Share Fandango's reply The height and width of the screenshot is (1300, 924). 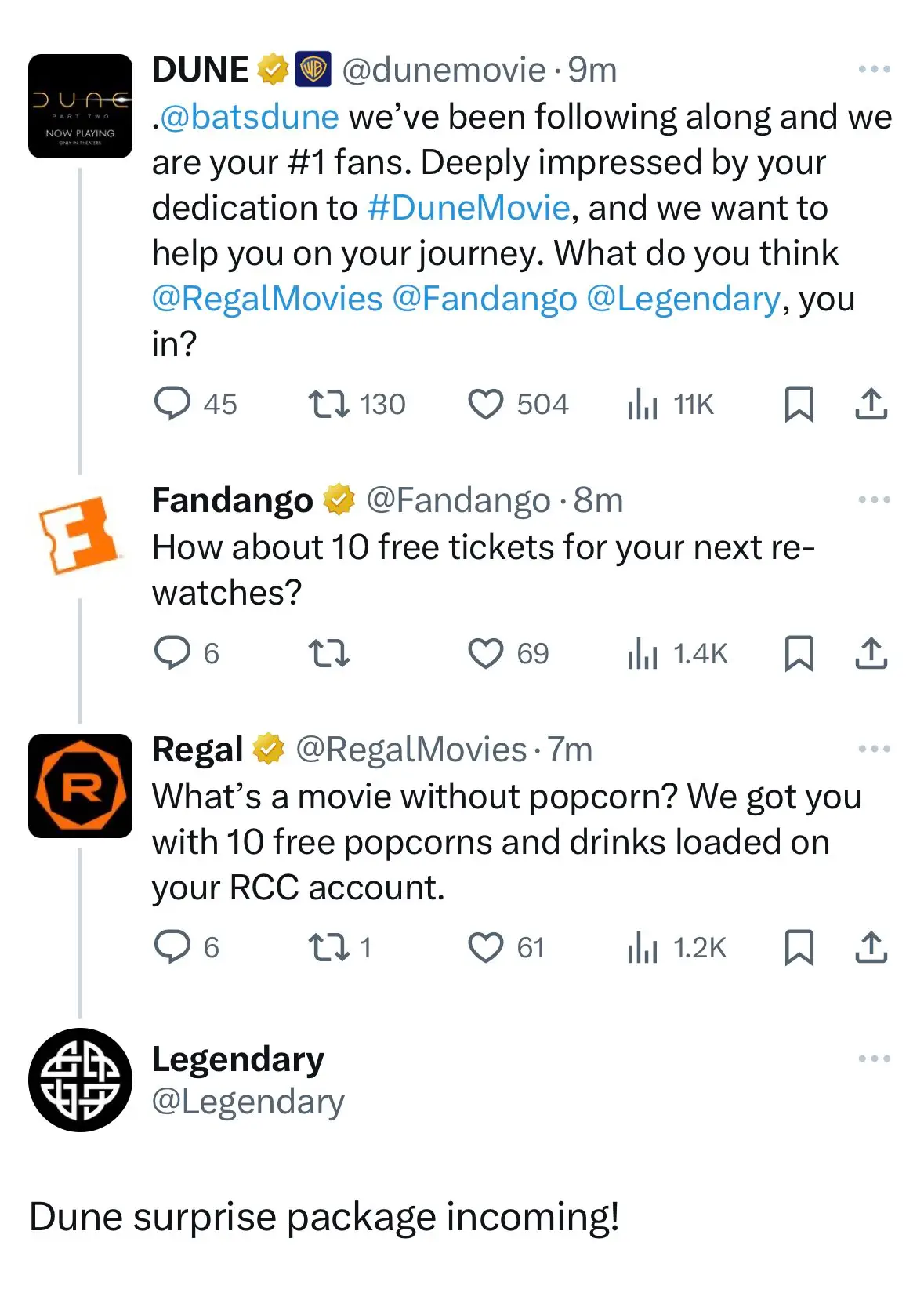point(870,653)
